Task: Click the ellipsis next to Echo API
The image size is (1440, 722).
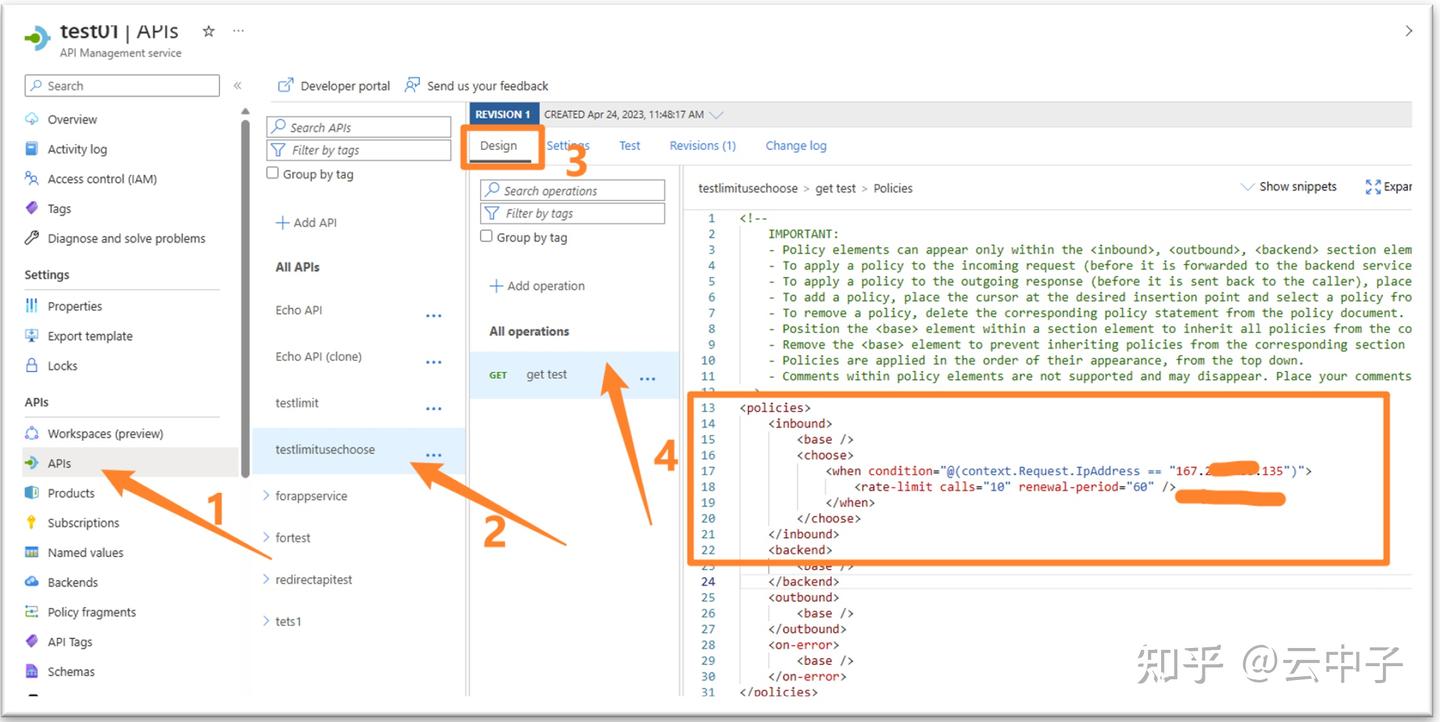Action: (x=433, y=315)
